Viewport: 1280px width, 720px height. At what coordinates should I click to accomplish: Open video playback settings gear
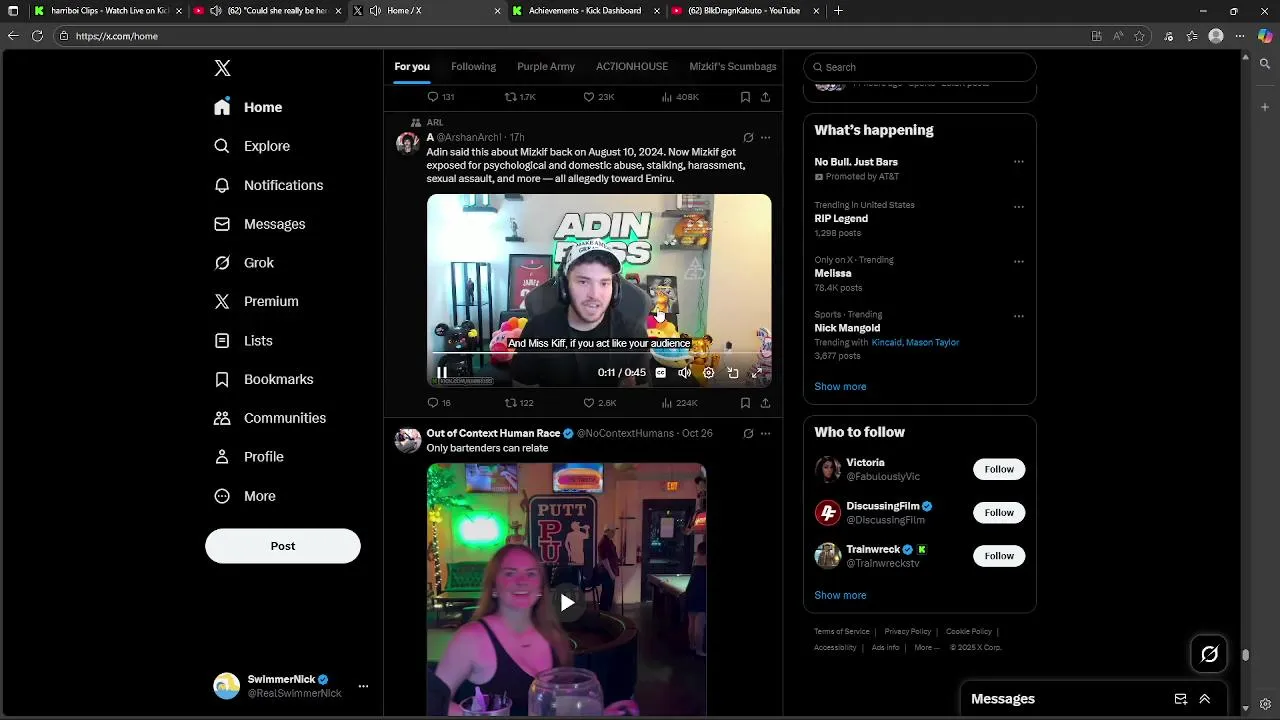[x=708, y=373]
